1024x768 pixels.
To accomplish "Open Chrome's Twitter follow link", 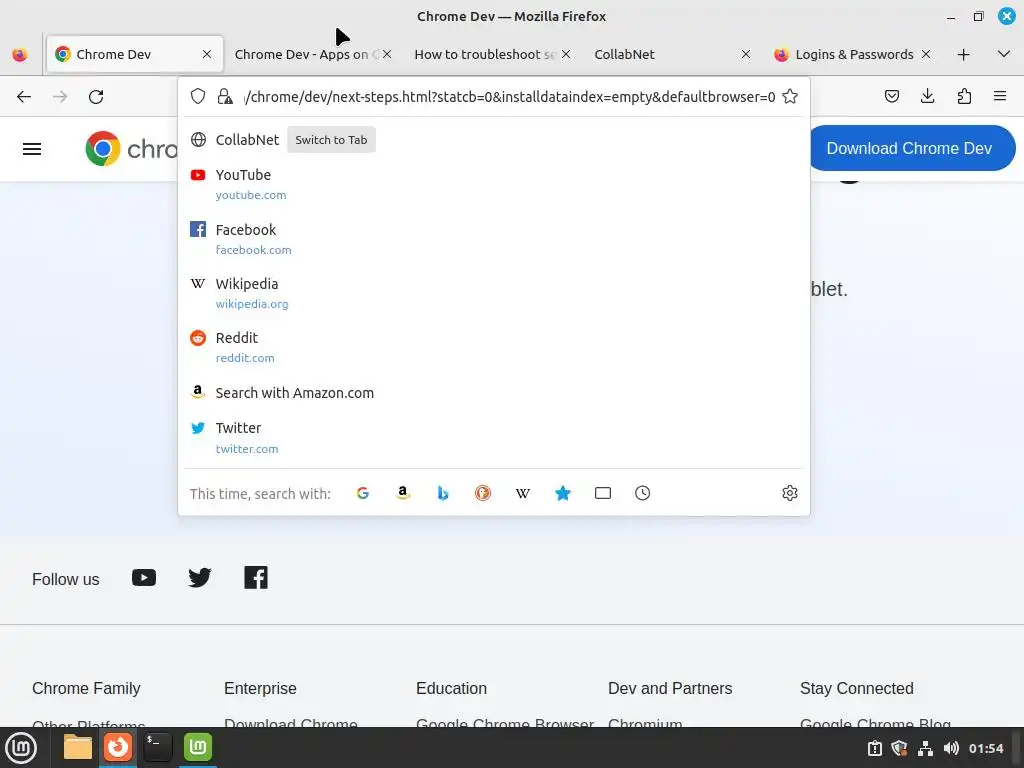I will (200, 578).
